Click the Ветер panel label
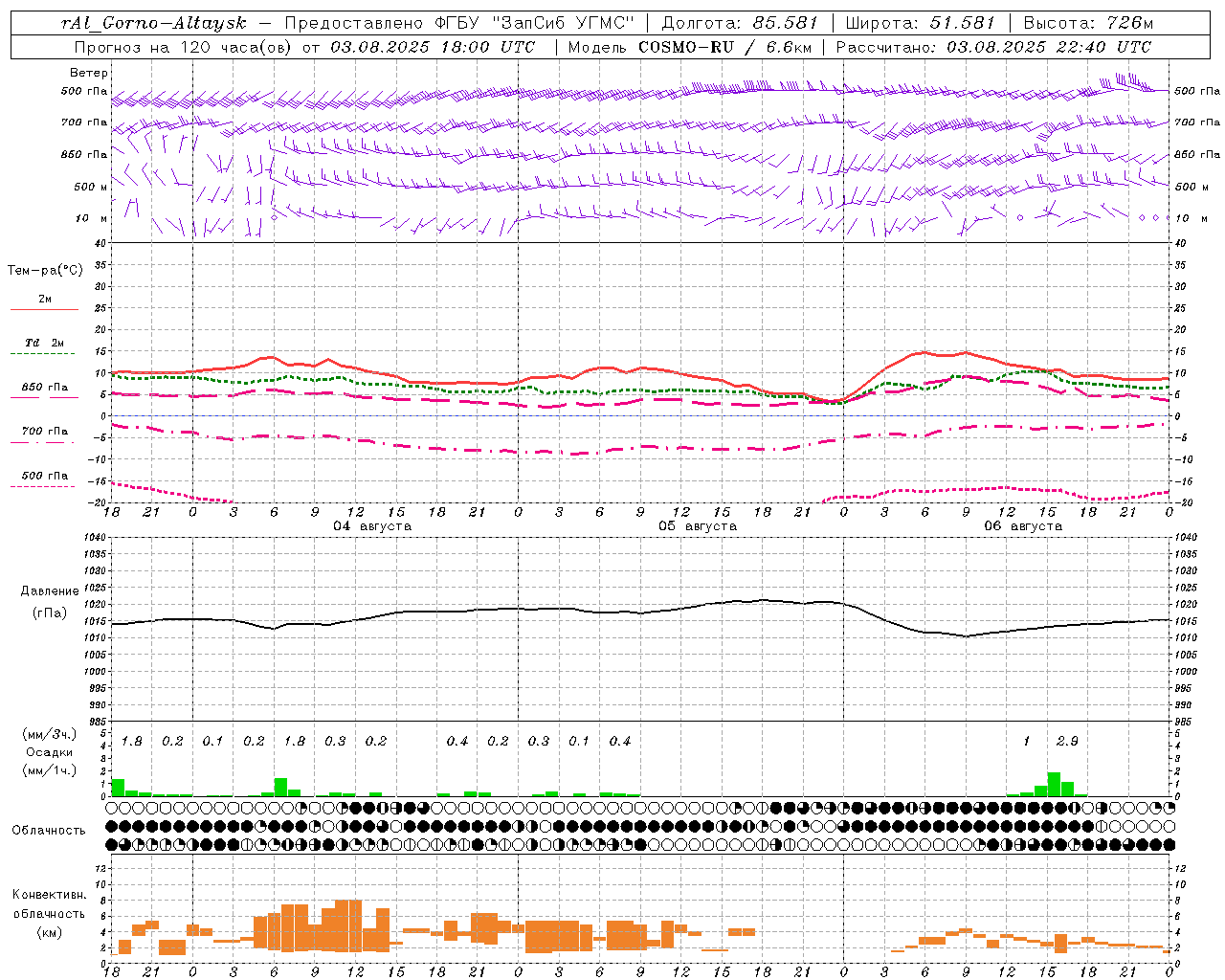 tap(88, 73)
